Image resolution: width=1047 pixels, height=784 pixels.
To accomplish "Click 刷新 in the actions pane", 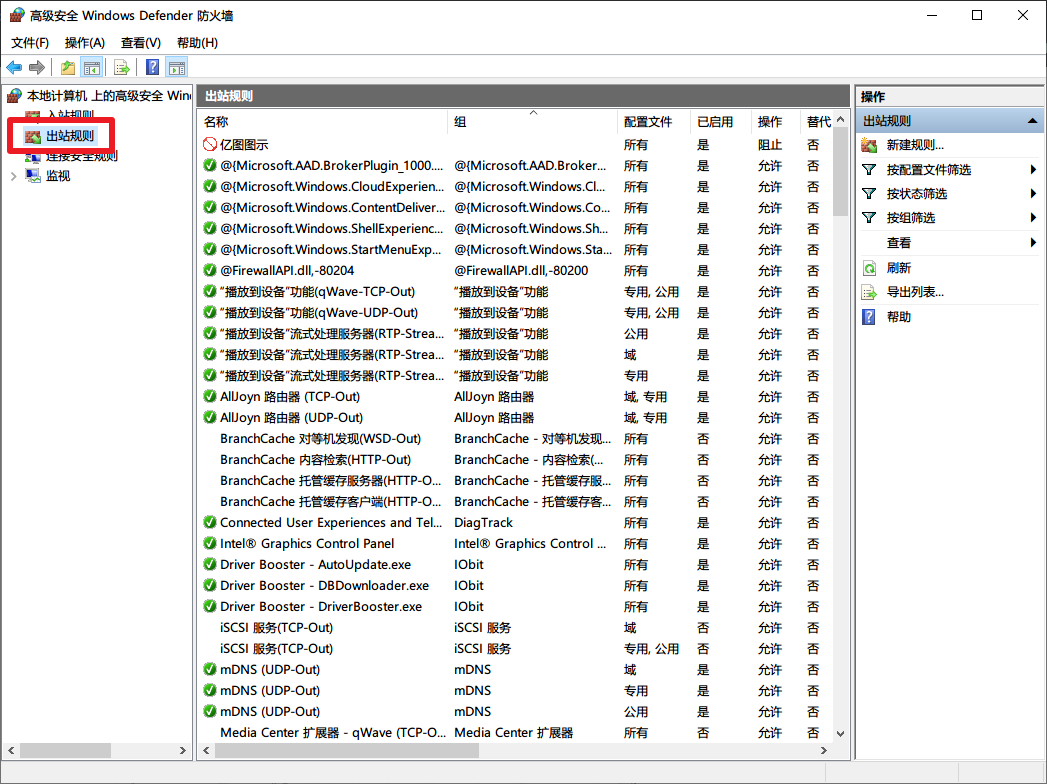I will 899,268.
